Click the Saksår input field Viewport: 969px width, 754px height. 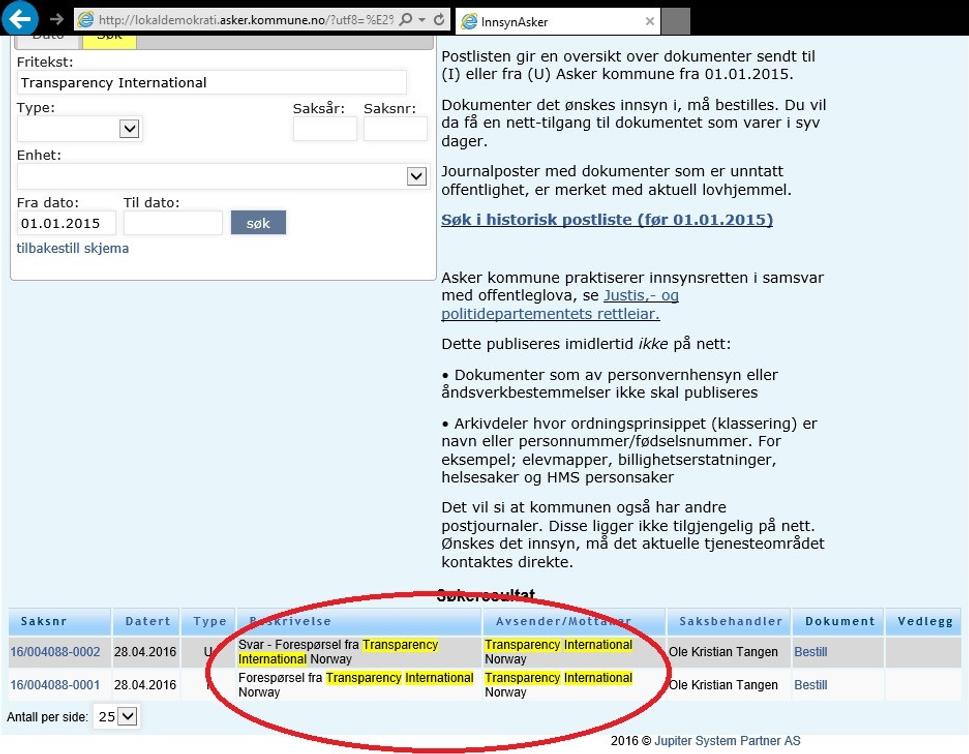tap(324, 129)
